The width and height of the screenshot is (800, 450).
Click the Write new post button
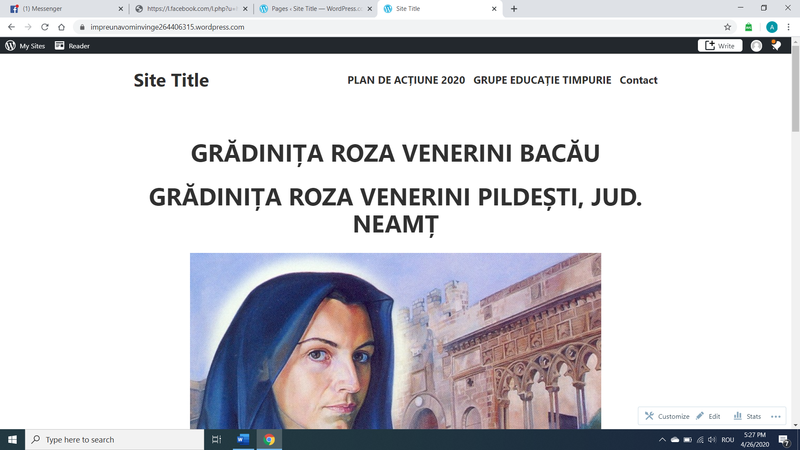coord(719,46)
